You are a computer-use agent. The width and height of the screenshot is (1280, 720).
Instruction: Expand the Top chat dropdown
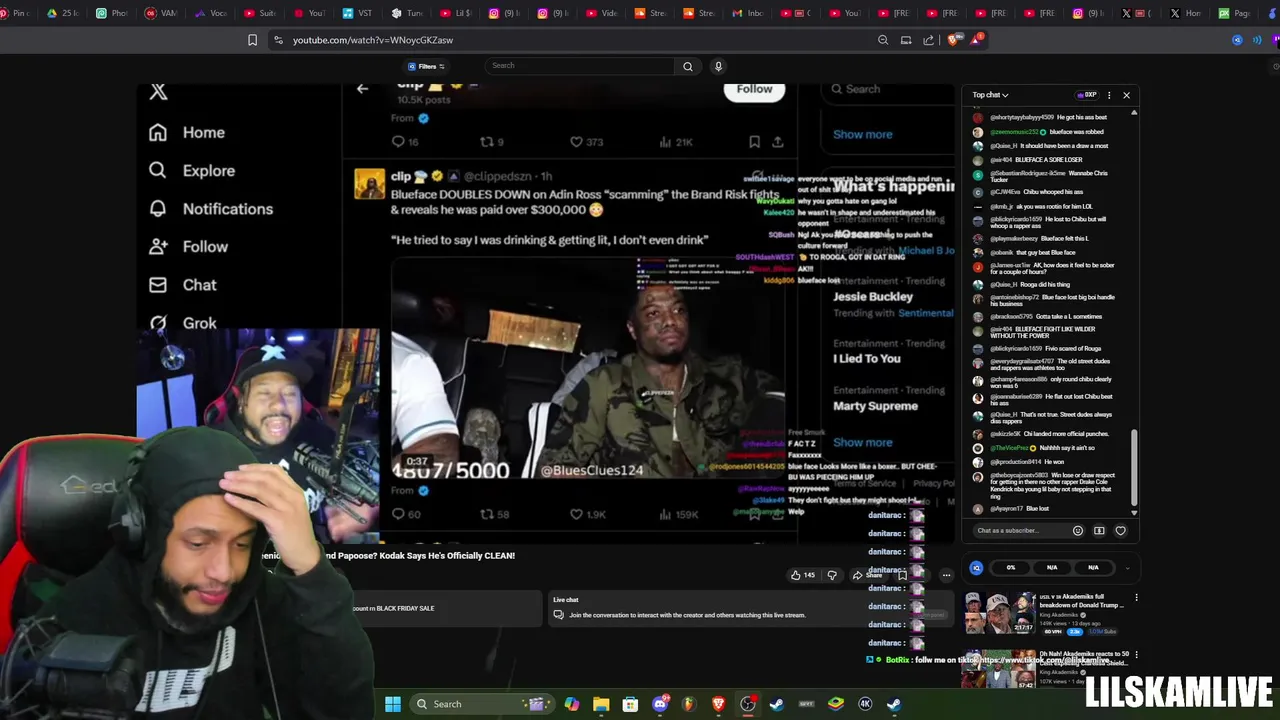click(x=990, y=95)
